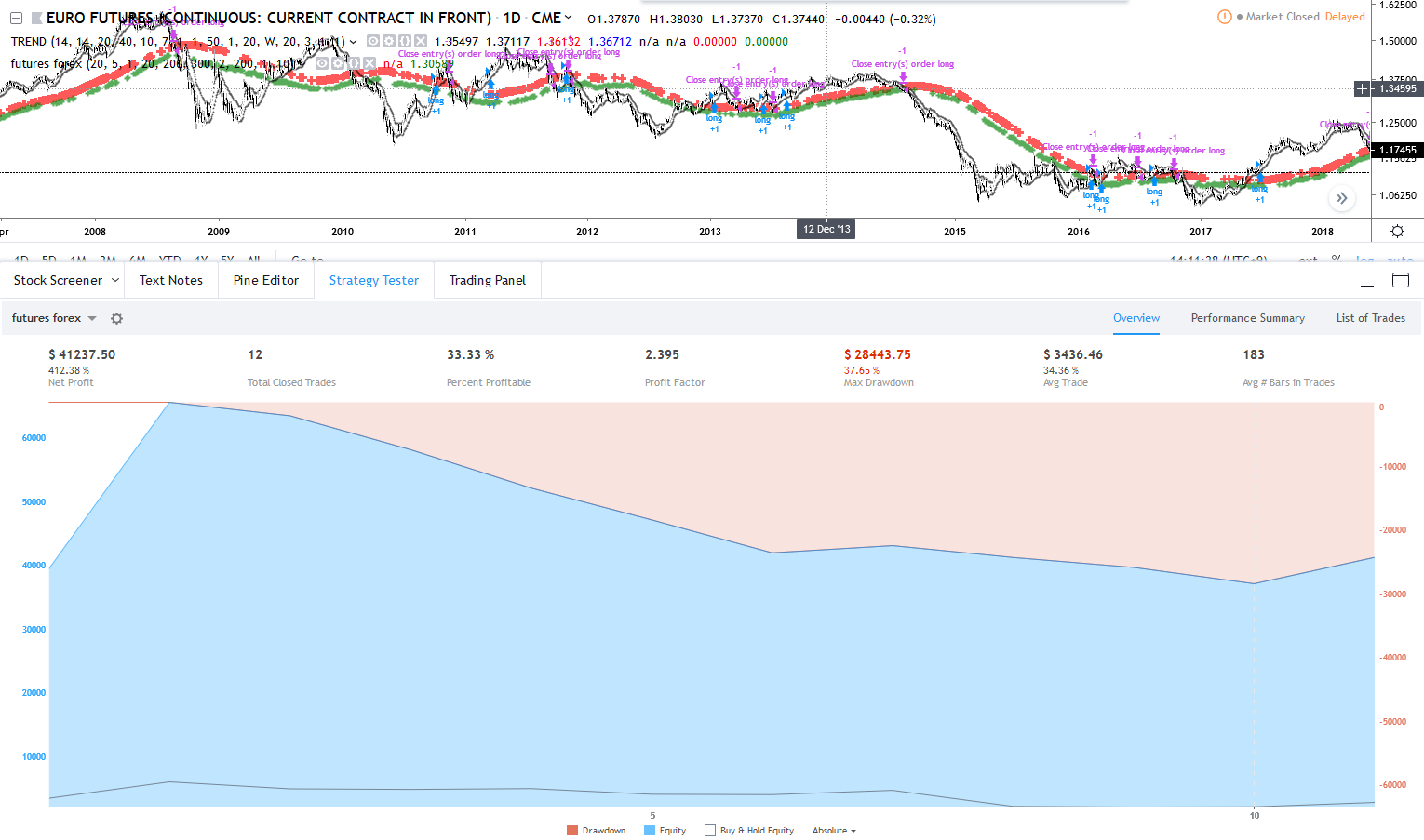Collapse the chart legend with the minus box
1424x840 pixels.
[16, 18]
